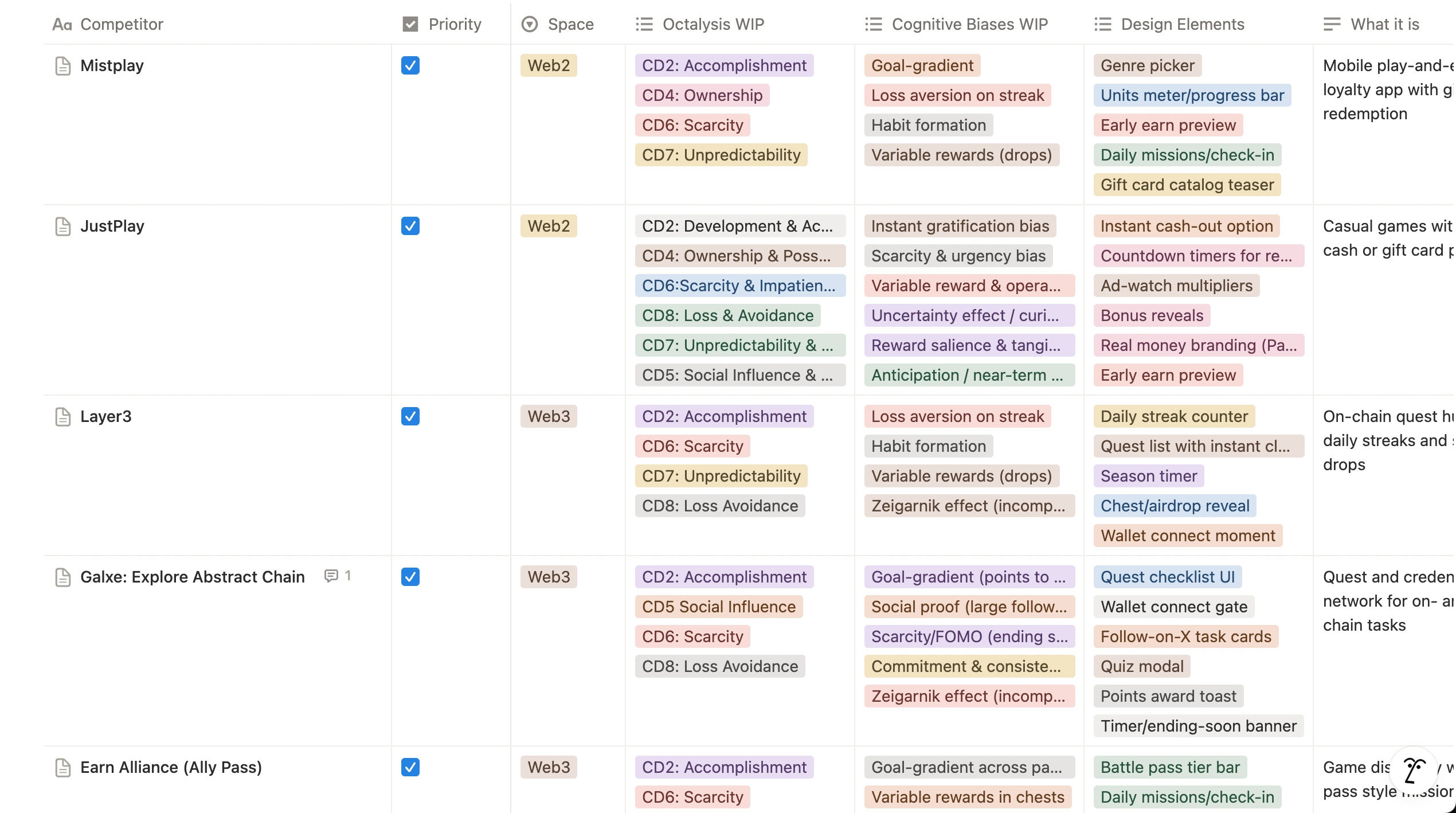
Task: Click the Ad-watch multipliers tag
Action: pos(1177,286)
